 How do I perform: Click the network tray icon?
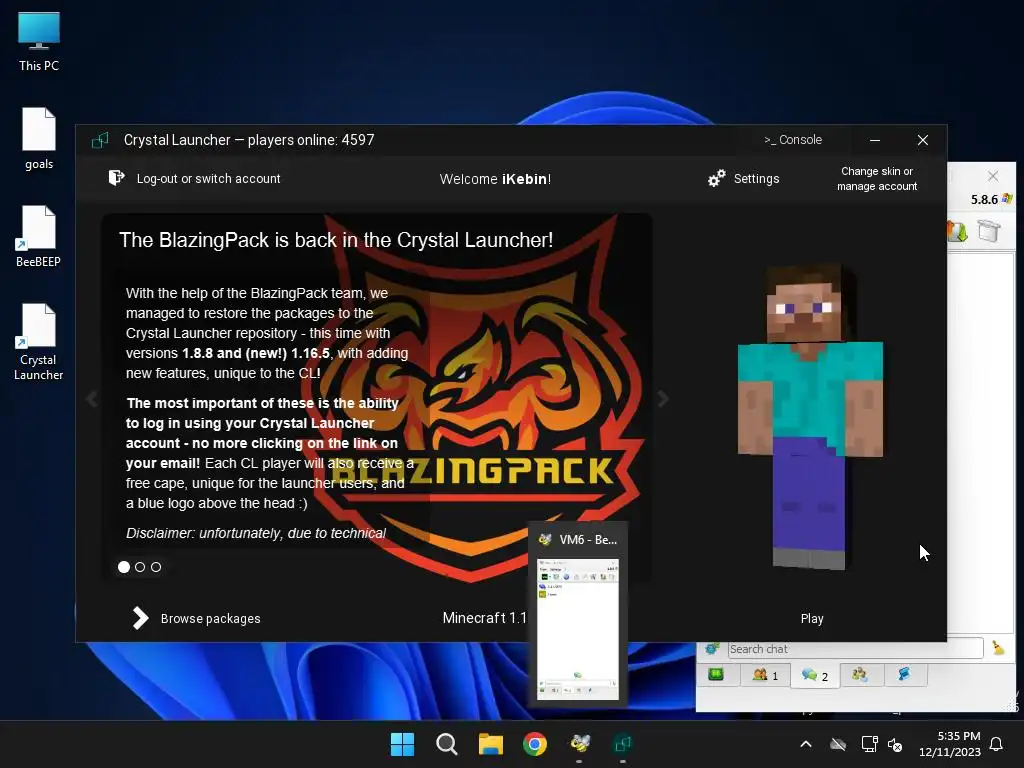pyautogui.click(x=869, y=744)
